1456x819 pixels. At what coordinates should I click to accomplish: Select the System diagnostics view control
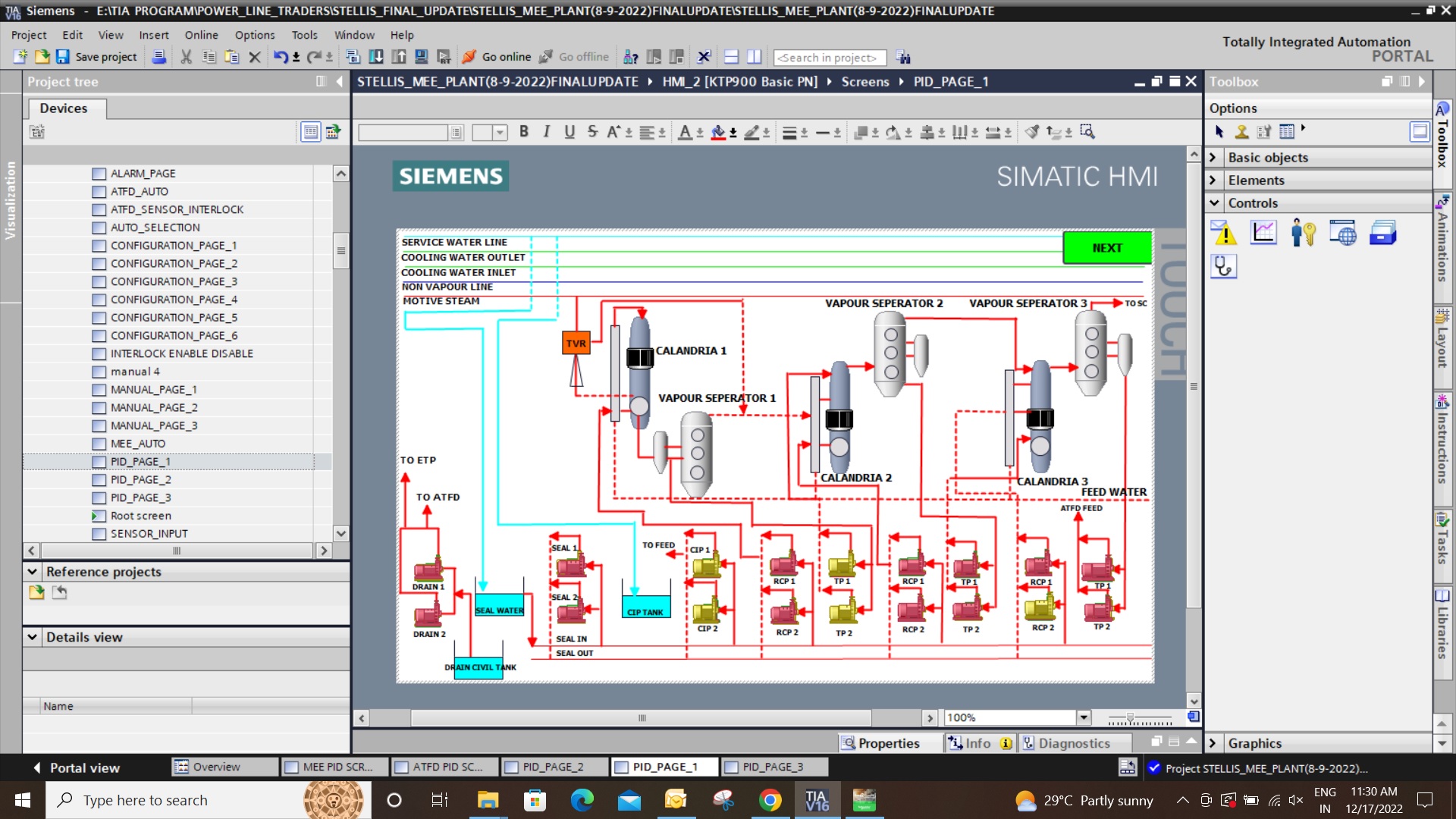[x=1224, y=266]
